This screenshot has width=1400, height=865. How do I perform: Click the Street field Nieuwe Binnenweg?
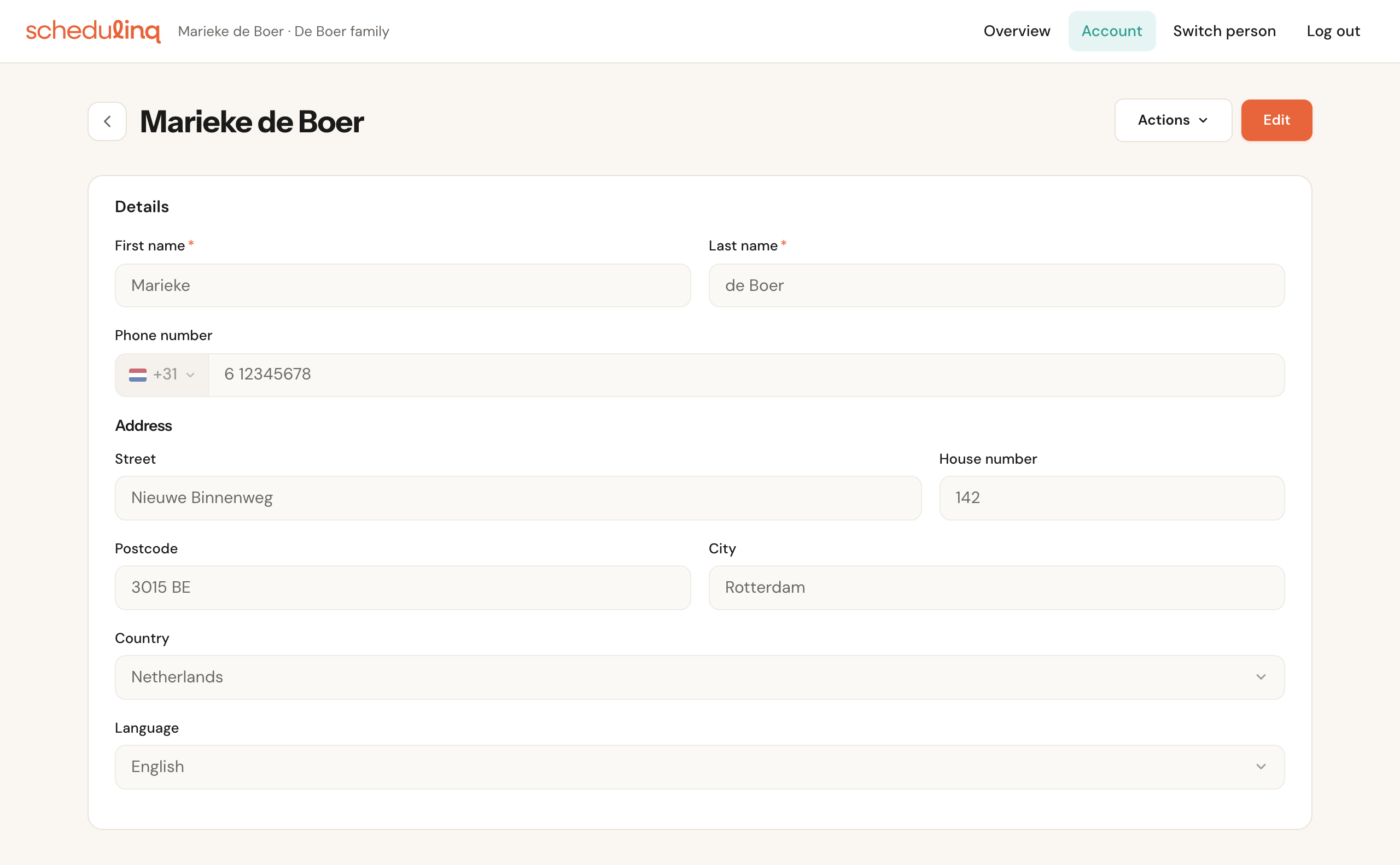(x=518, y=498)
